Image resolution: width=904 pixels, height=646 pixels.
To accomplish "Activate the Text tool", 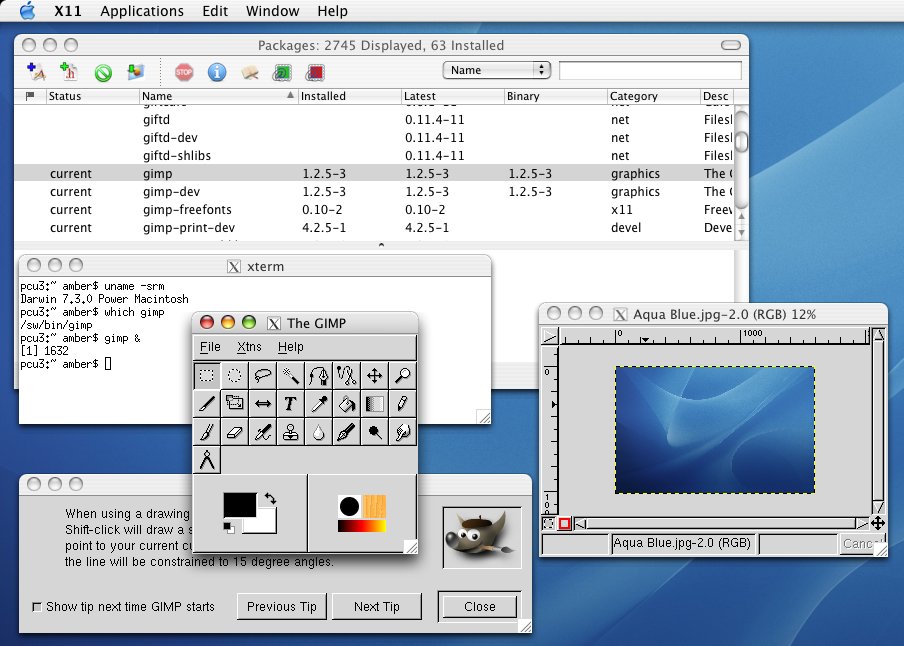I will [291, 404].
